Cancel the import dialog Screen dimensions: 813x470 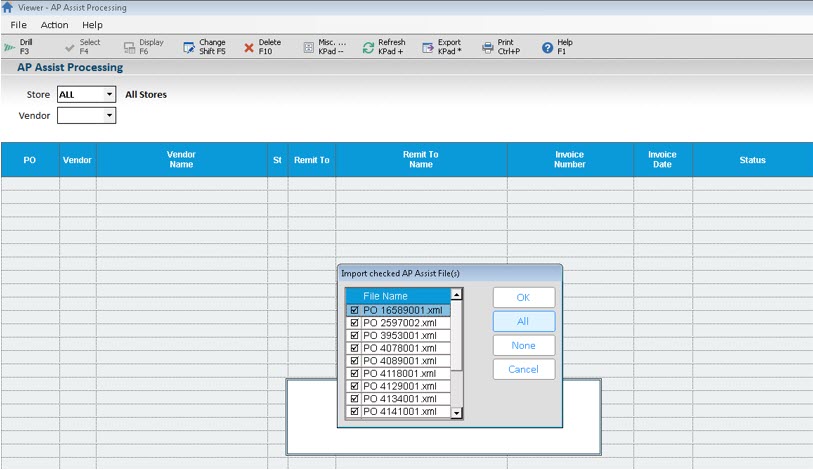coord(523,369)
